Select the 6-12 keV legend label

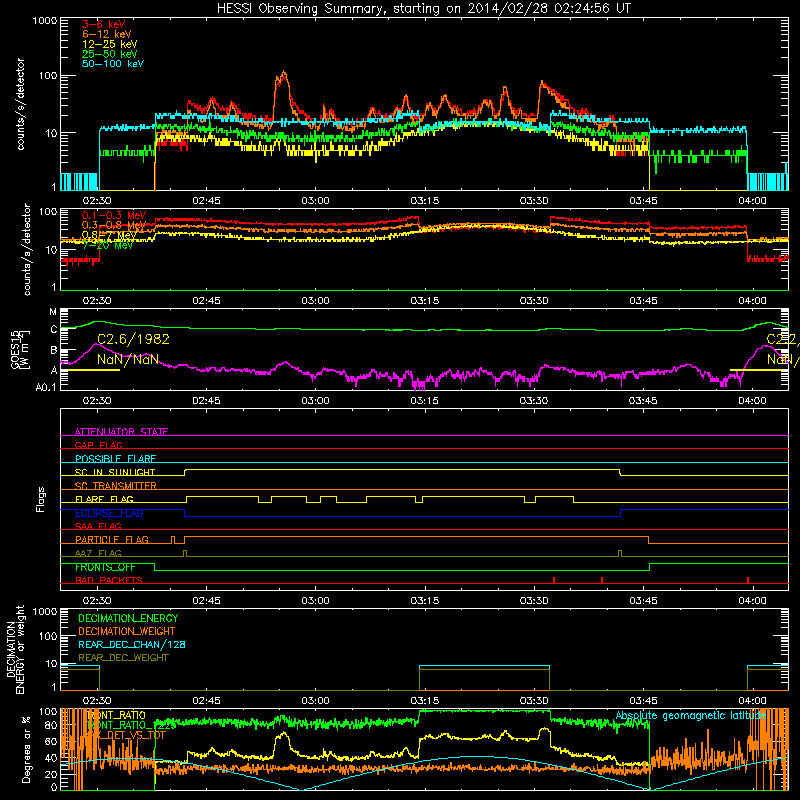107,34
